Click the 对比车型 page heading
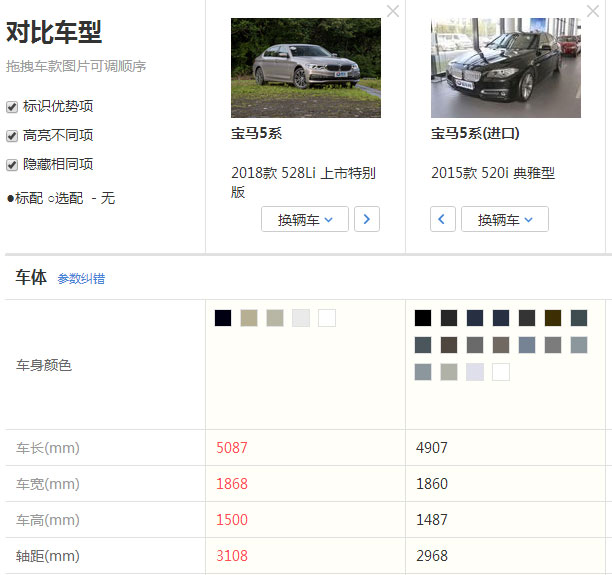612x575 pixels. tap(54, 32)
